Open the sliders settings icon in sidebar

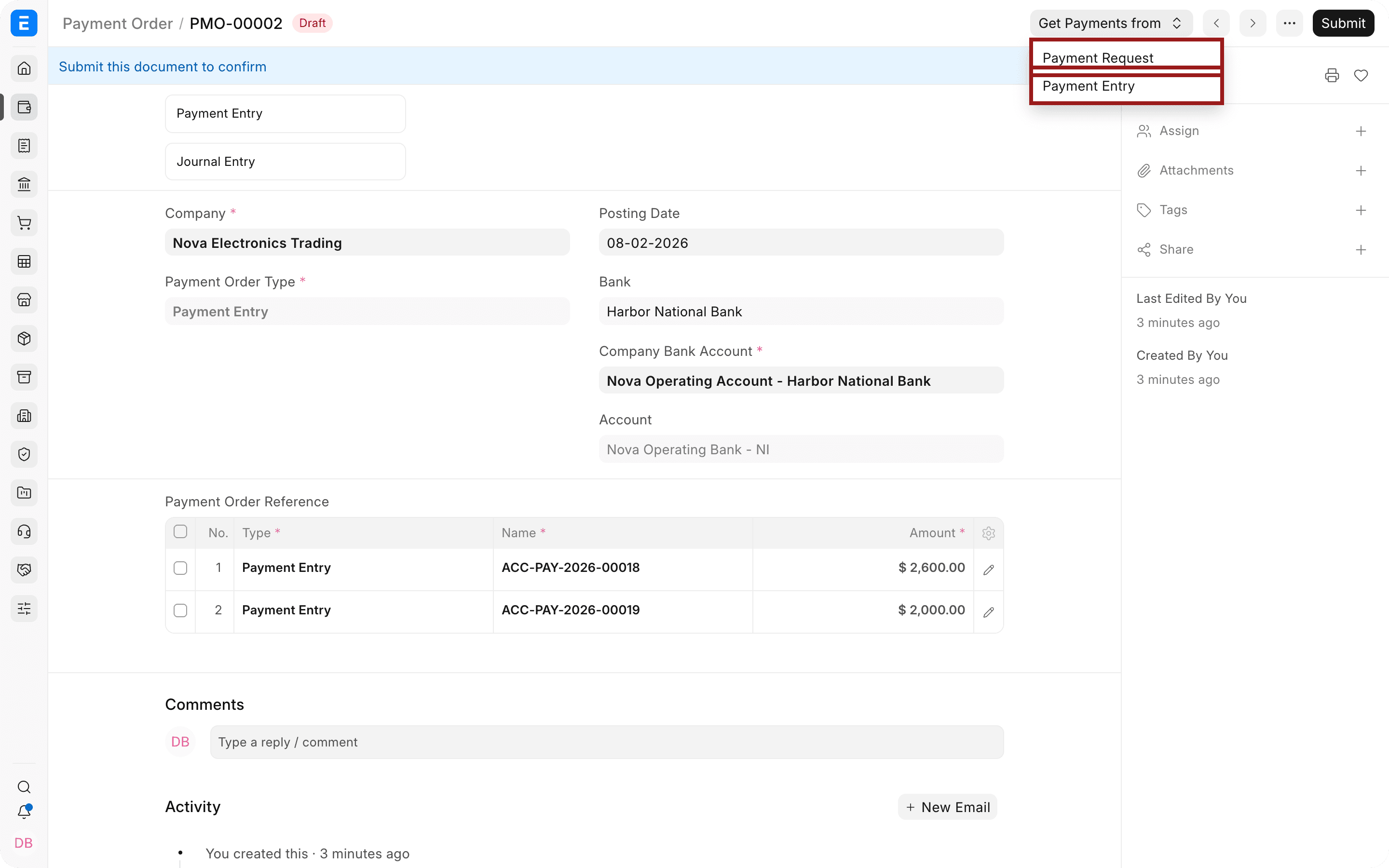coord(24,609)
